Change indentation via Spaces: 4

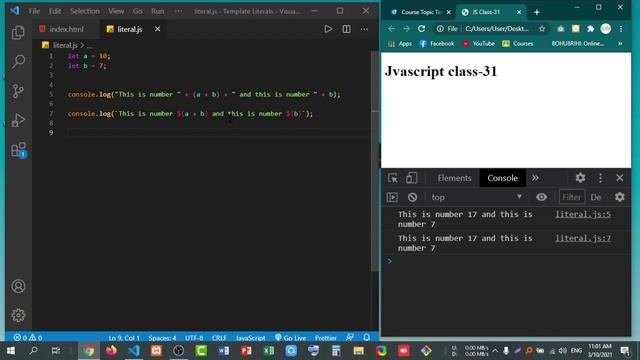tap(162, 338)
